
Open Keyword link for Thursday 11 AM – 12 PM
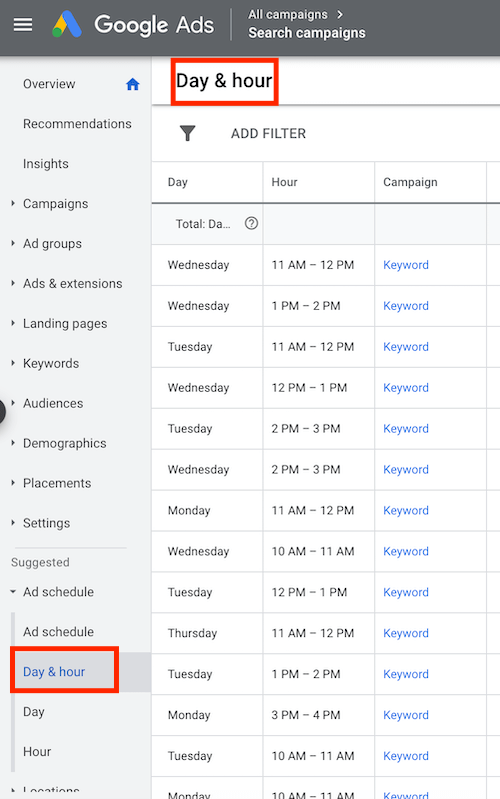click(406, 633)
